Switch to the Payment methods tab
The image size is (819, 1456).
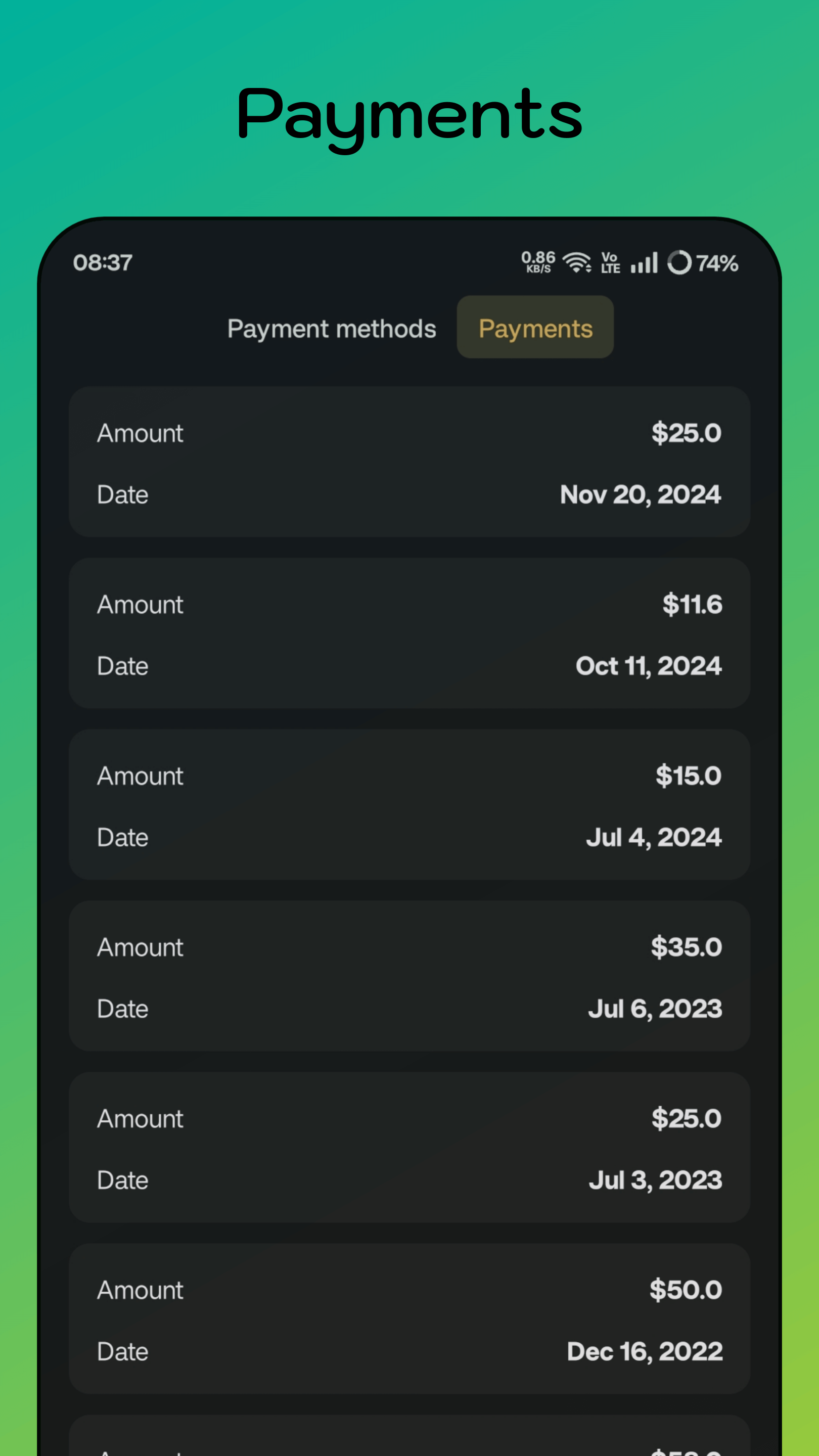tap(331, 329)
